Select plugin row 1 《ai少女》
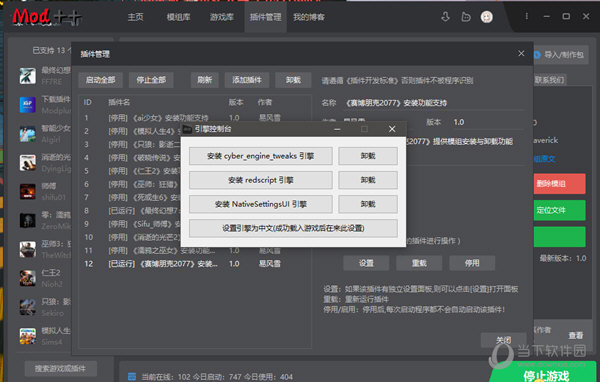 195,118
